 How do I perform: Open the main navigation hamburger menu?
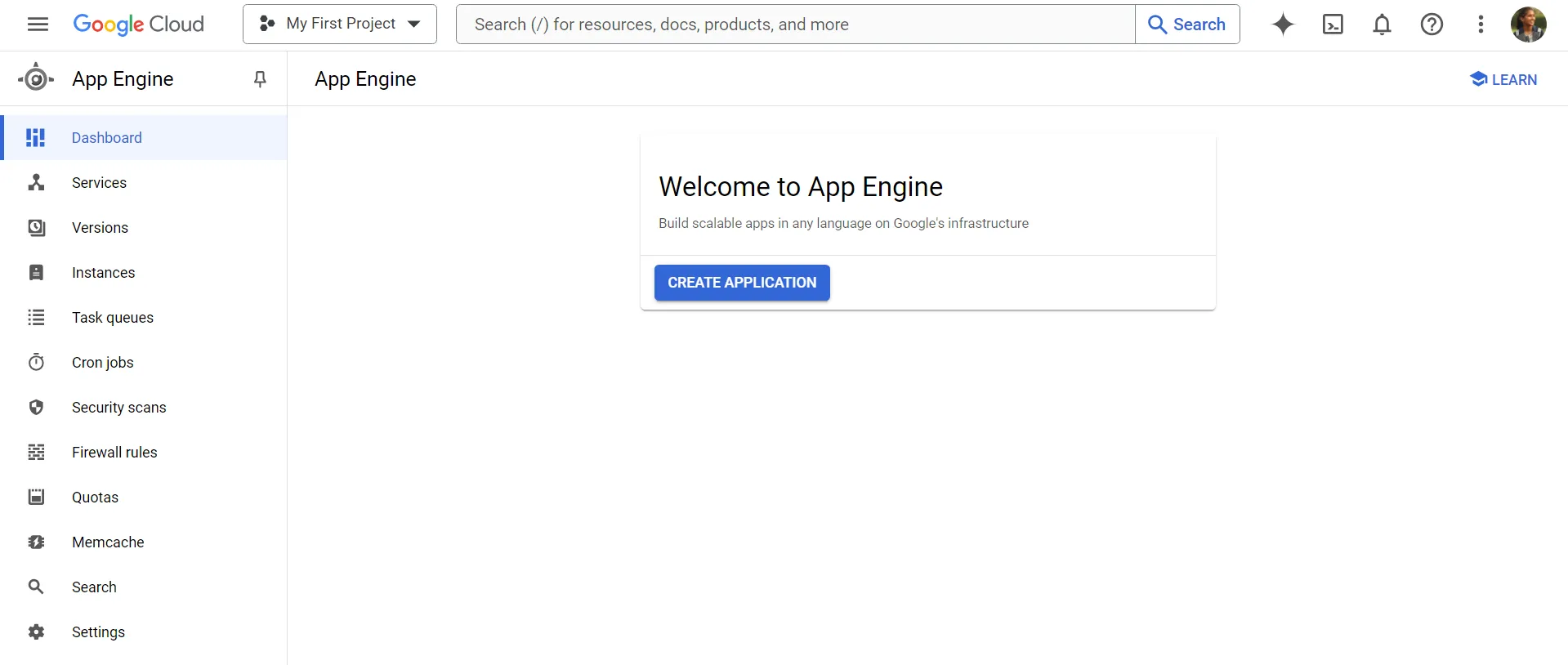pyautogui.click(x=38, y=25)
